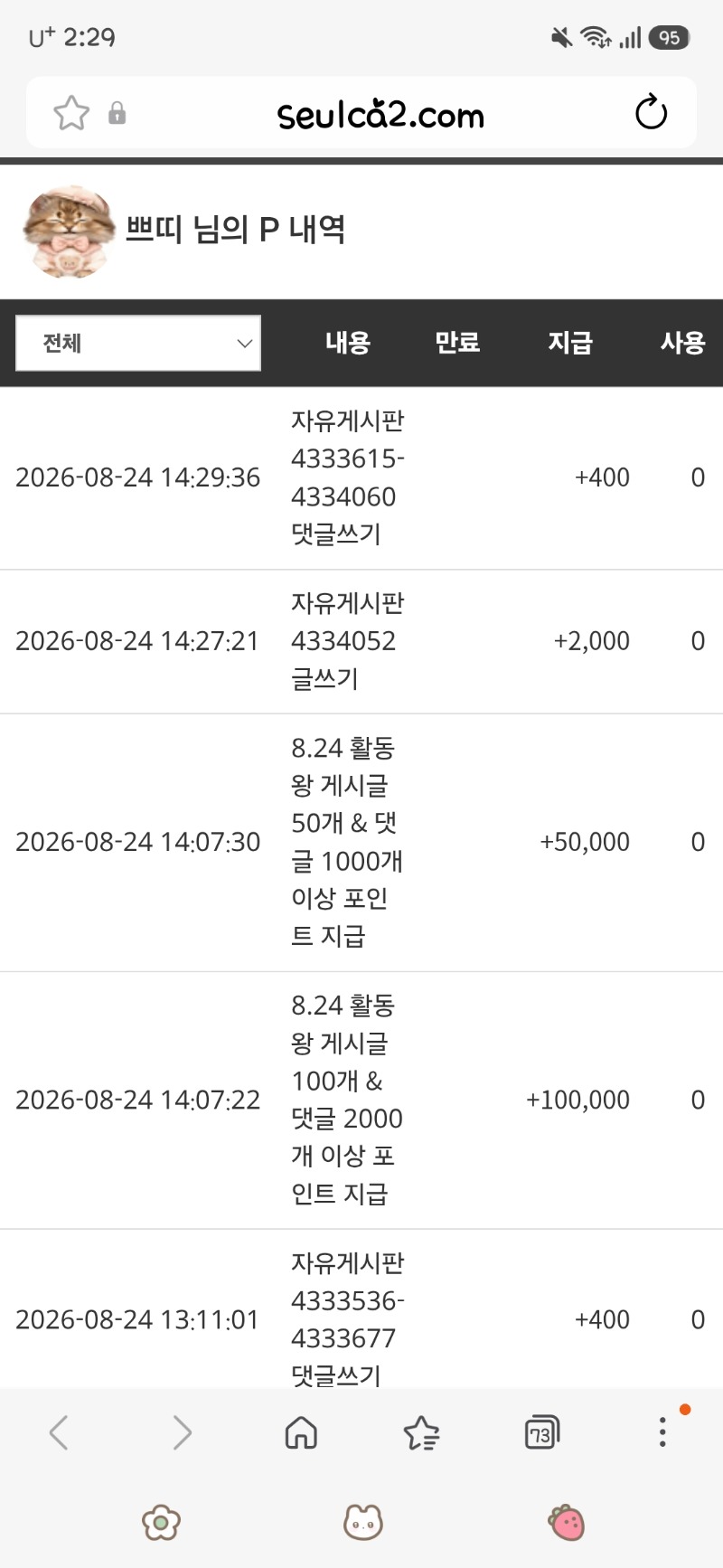Open the three-dot browser menu
The height and width of the screenshot is (1568, 723).
[662, 1432]
